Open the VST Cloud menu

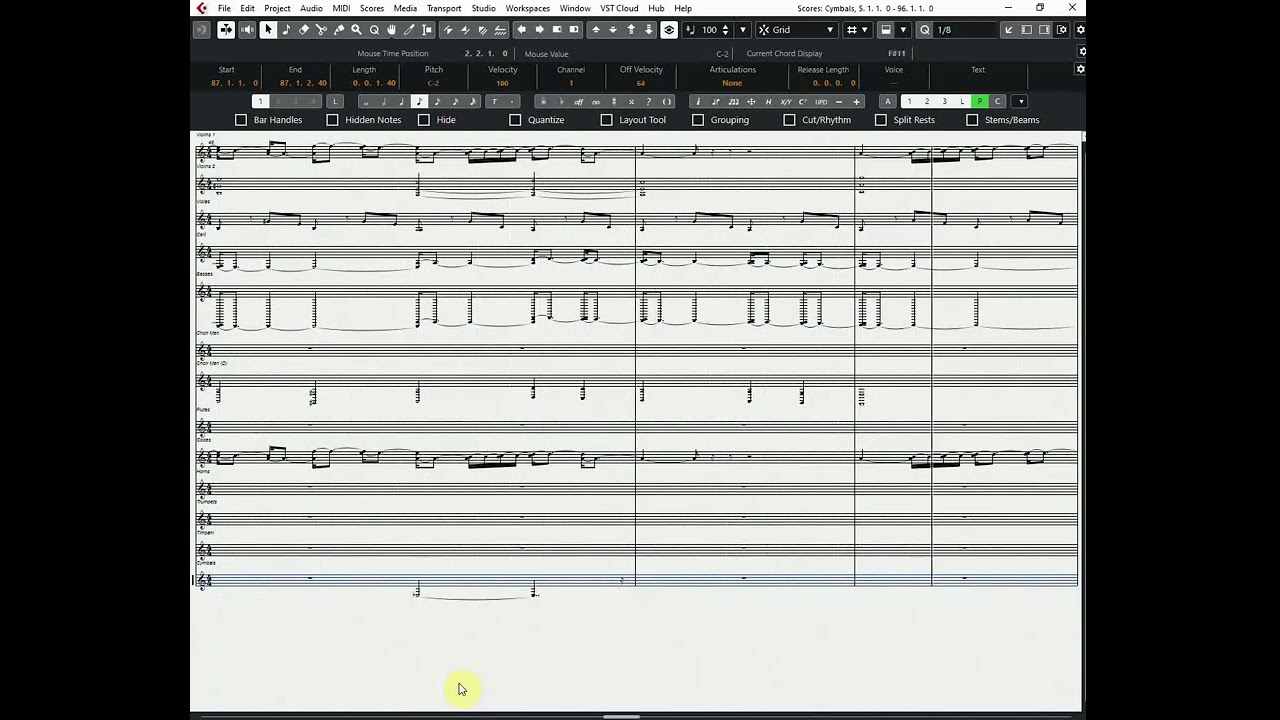[x=619, y=8]
